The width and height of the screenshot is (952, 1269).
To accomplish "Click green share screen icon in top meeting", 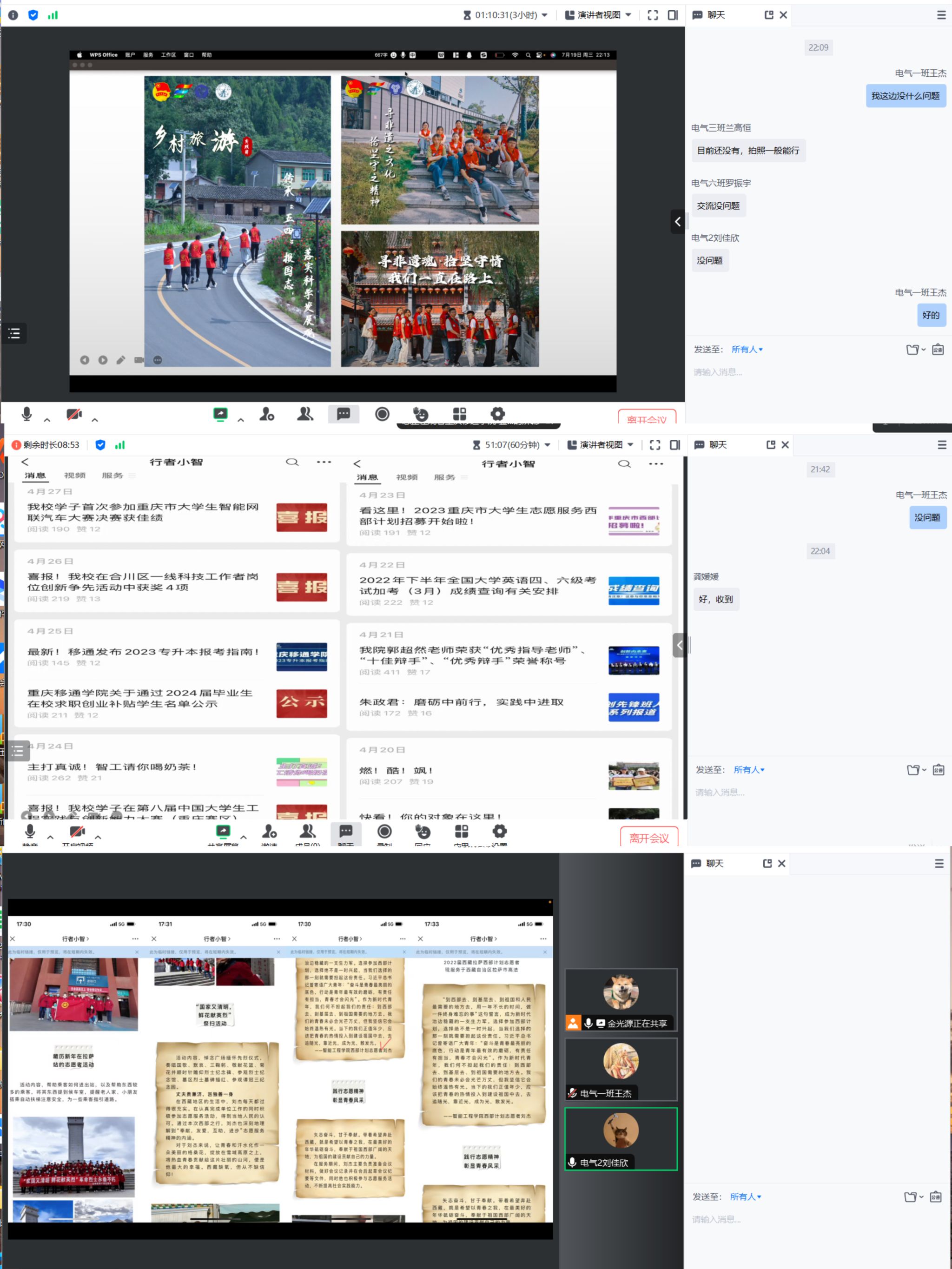I will point(220,414).
